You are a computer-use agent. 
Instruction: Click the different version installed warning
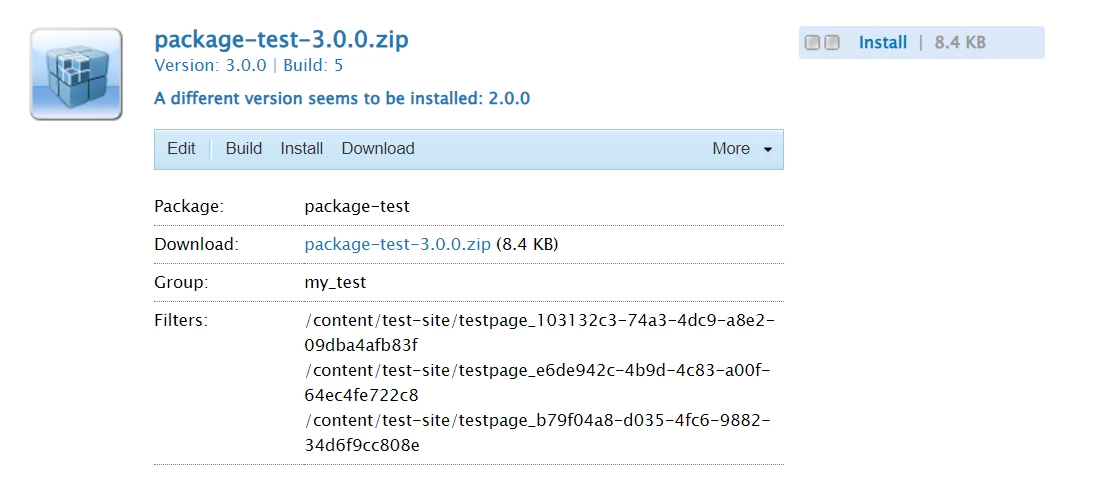342,98
